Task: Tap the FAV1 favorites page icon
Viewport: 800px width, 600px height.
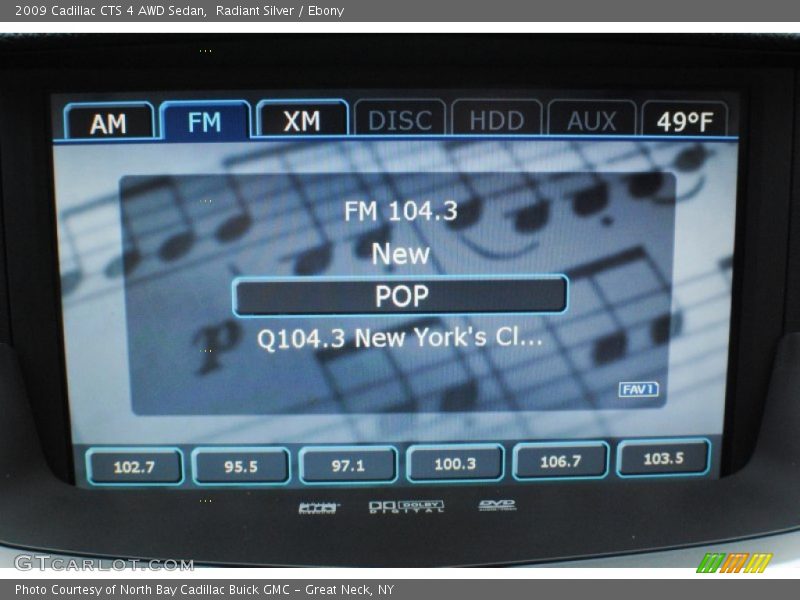Action: (x=638, y=389)
